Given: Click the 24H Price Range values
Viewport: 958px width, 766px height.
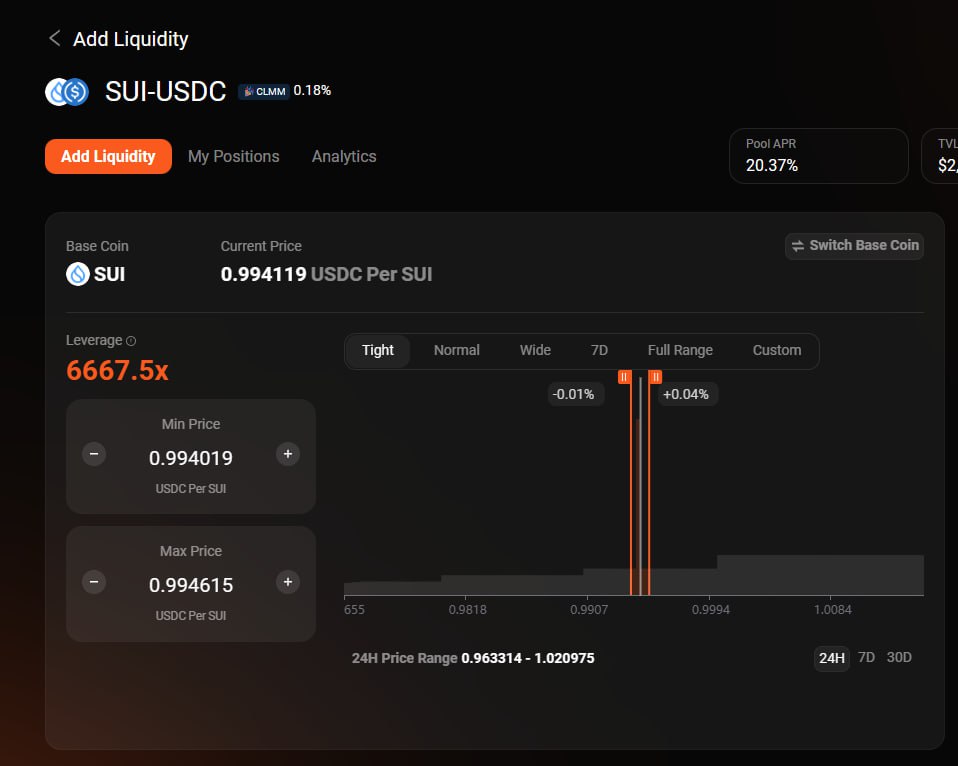Looking at the screenshot, I should pyautogui.click(x=528, y=658).
